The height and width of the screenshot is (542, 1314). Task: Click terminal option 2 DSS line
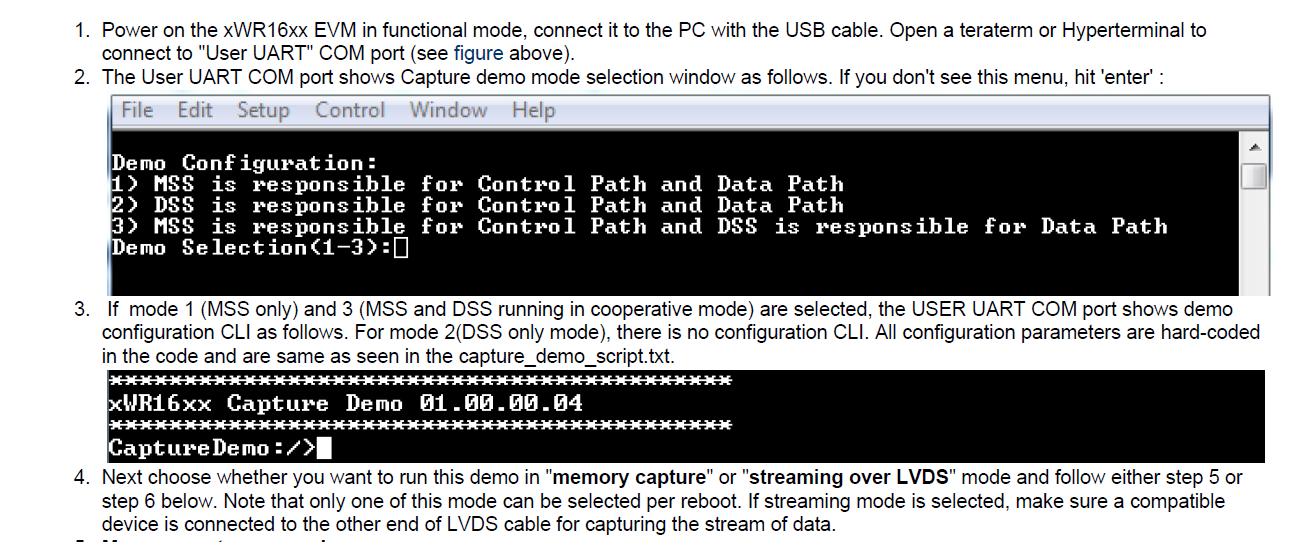coord(478,205)
